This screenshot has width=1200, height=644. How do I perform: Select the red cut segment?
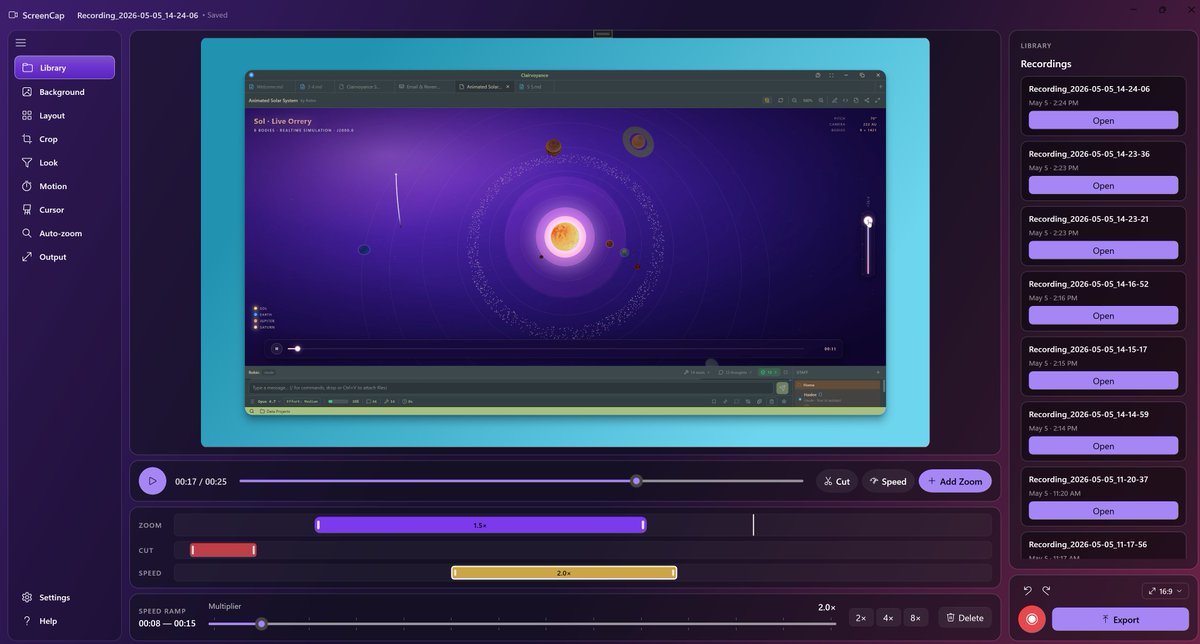click(x=223, y=550)
